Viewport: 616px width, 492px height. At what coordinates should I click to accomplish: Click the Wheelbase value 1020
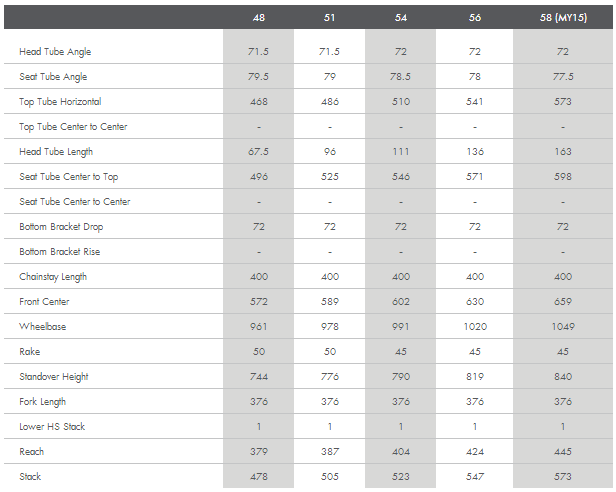tap(475, 327)
